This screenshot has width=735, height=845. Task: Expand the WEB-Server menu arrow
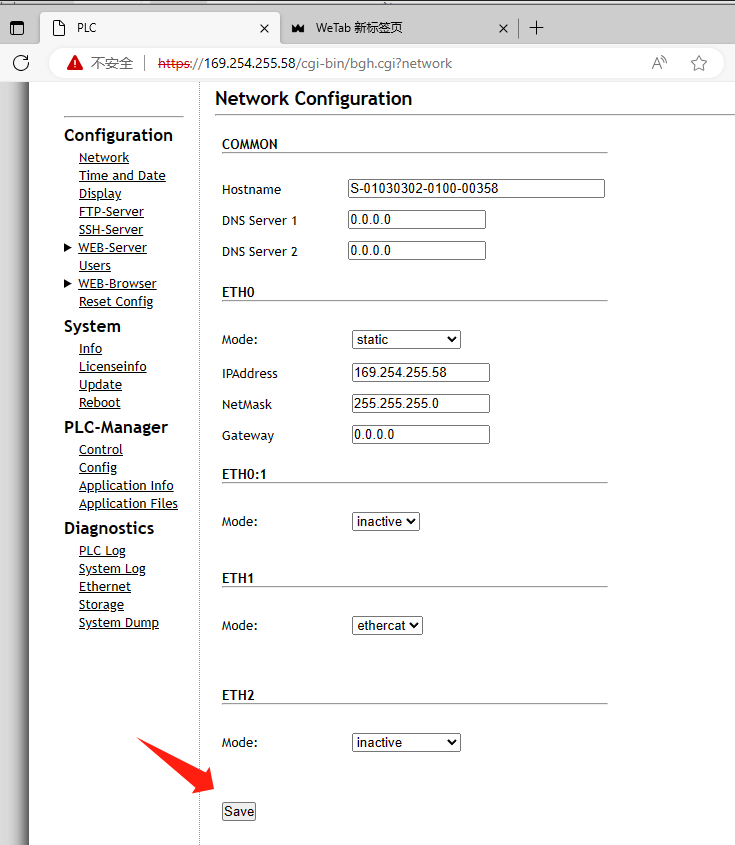tap(67, 247)
